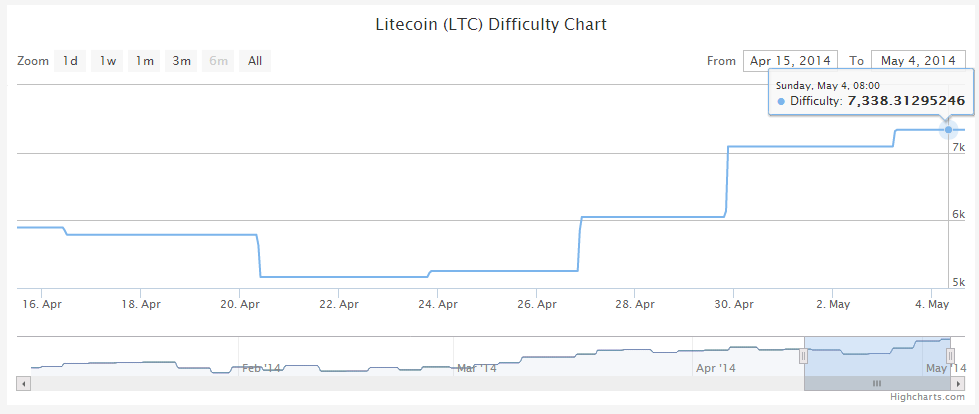Click the From date field
Screen dimensions: 979x414
point(790,62)
